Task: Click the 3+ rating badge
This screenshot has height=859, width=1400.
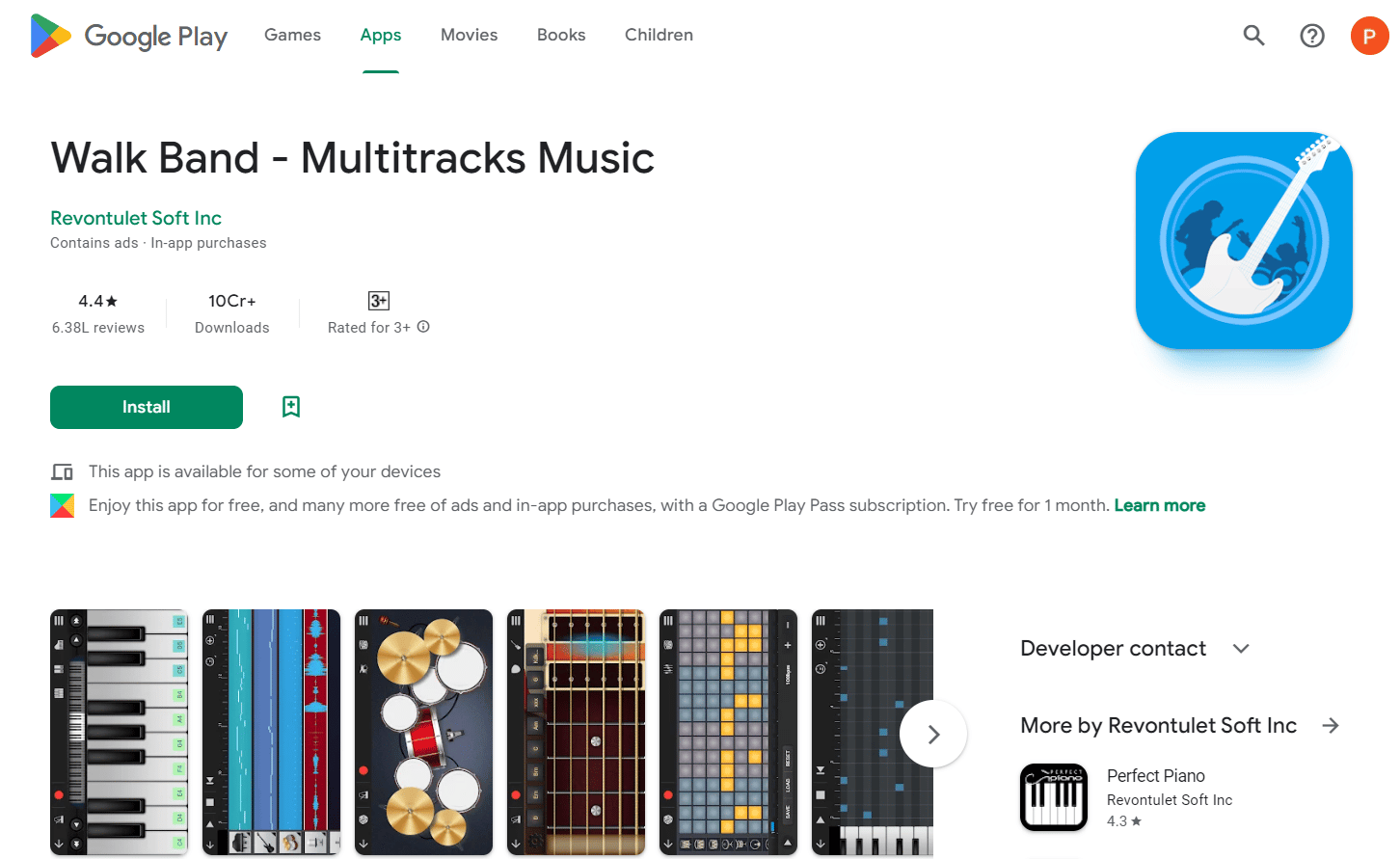Action: coord(379,301)
